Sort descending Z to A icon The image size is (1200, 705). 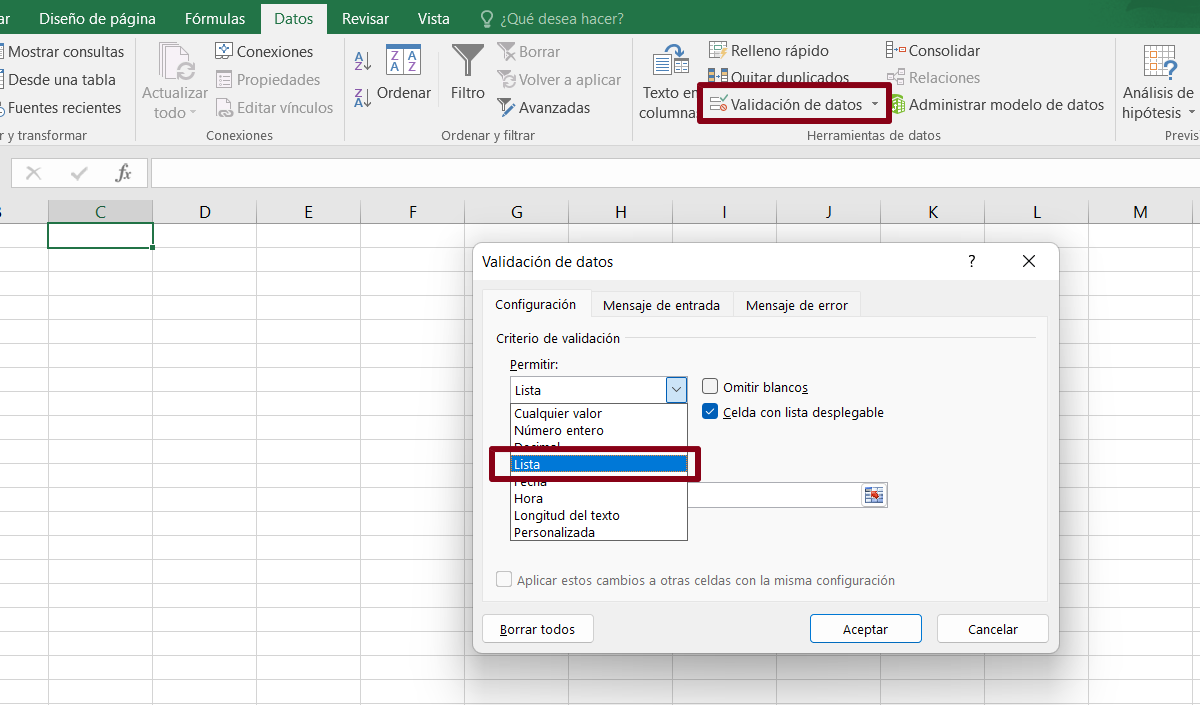pos(363,98)
